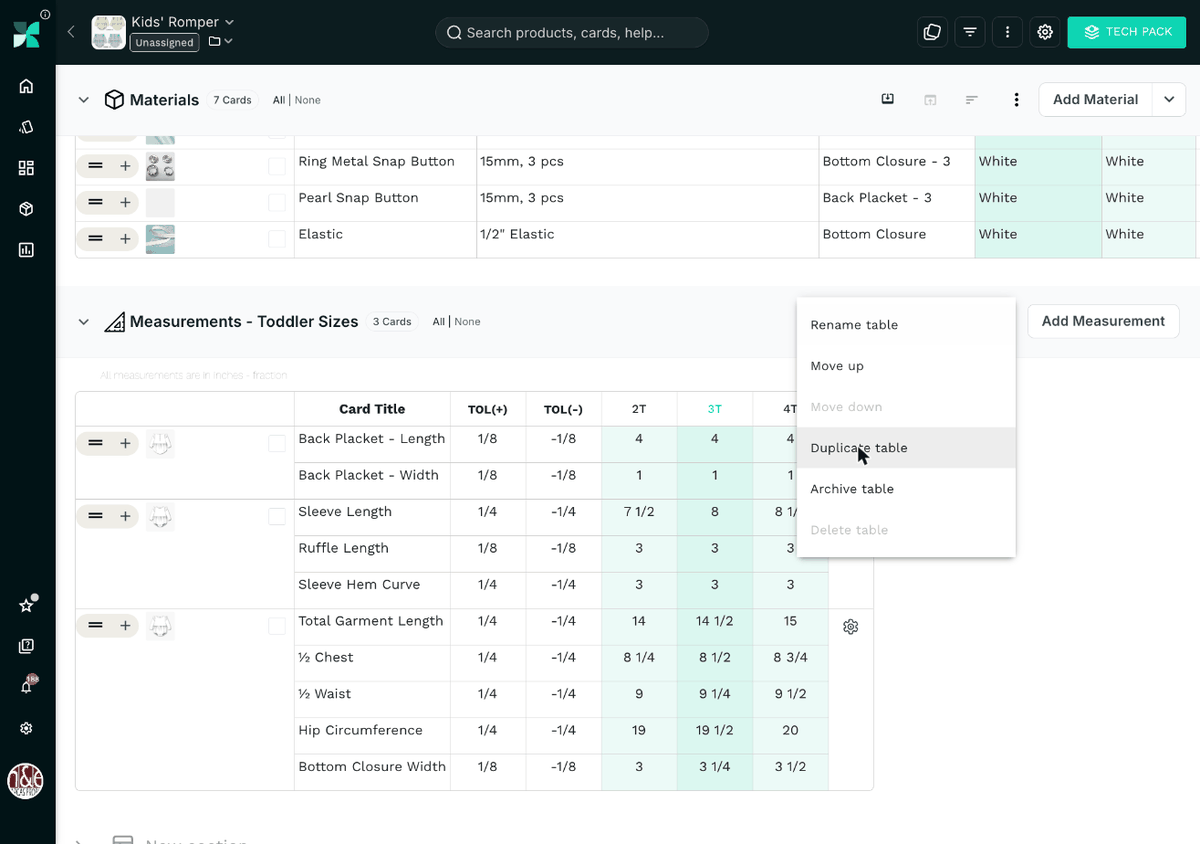Image resolution: width=1200 pixels, height=844 pixels.
Task: Click the Unassigned status badge
Action: point(163,42)
